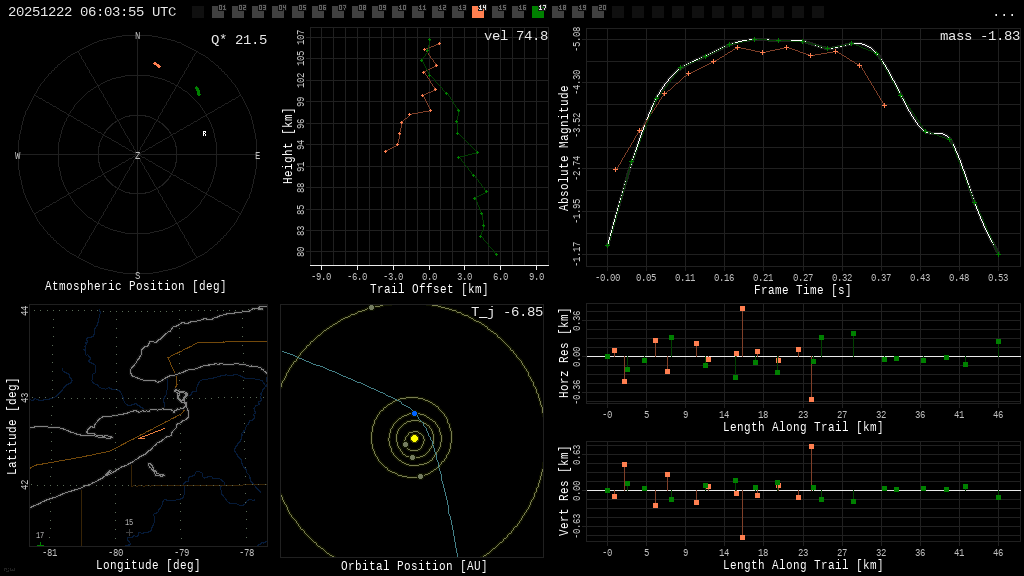Click the orange meteor track in polar plot
1024x576 pixels.
(157, 65)
